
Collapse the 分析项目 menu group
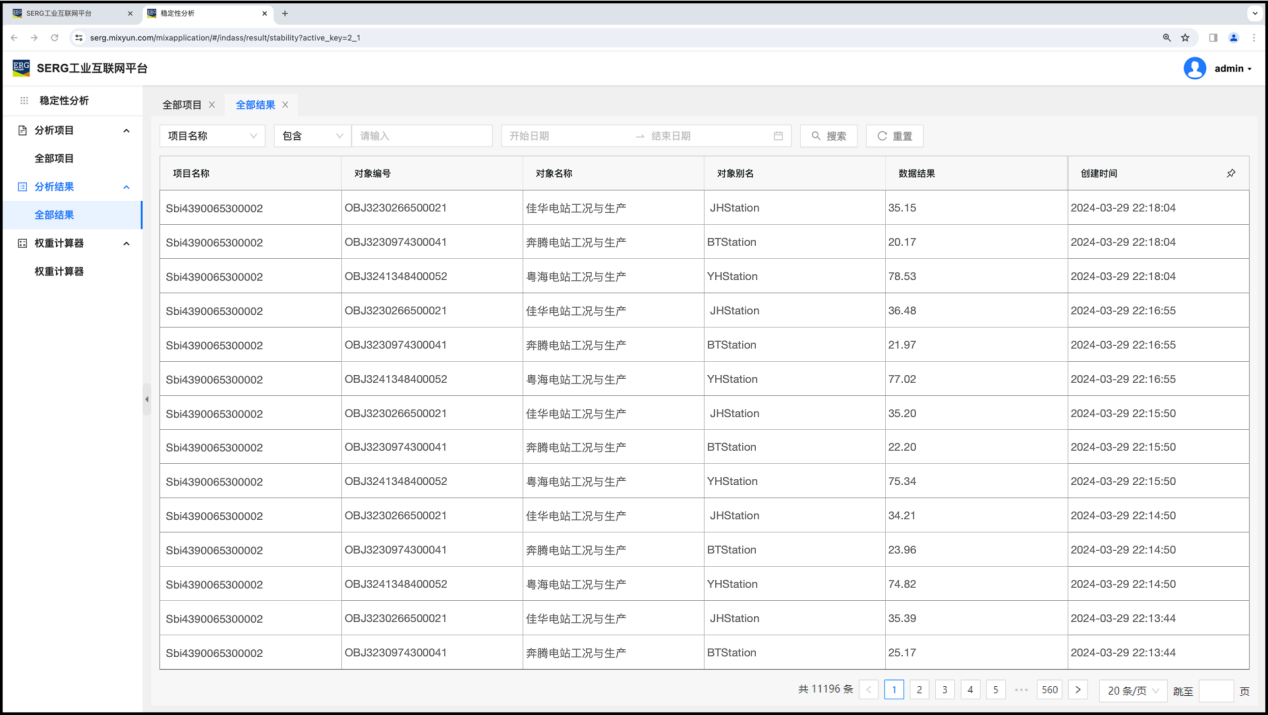126,130
